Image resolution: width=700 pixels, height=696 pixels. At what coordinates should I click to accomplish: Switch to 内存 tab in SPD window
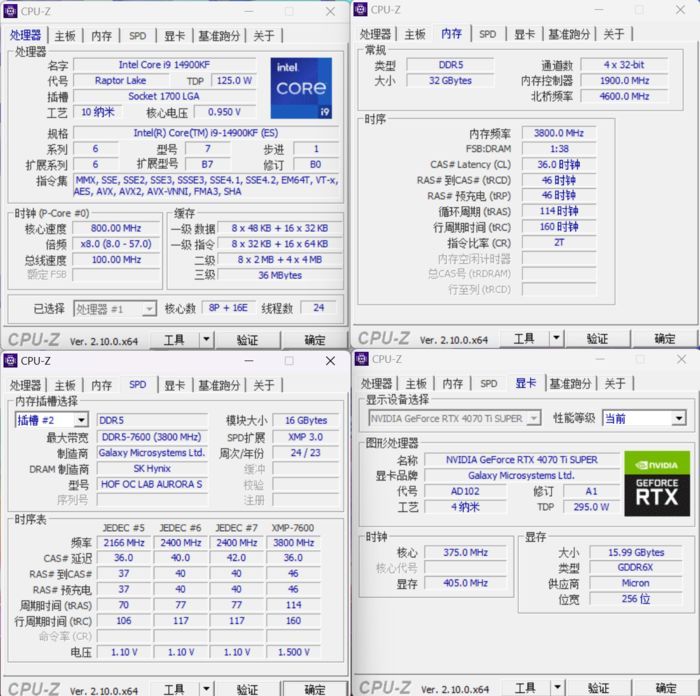coord(101,385)
